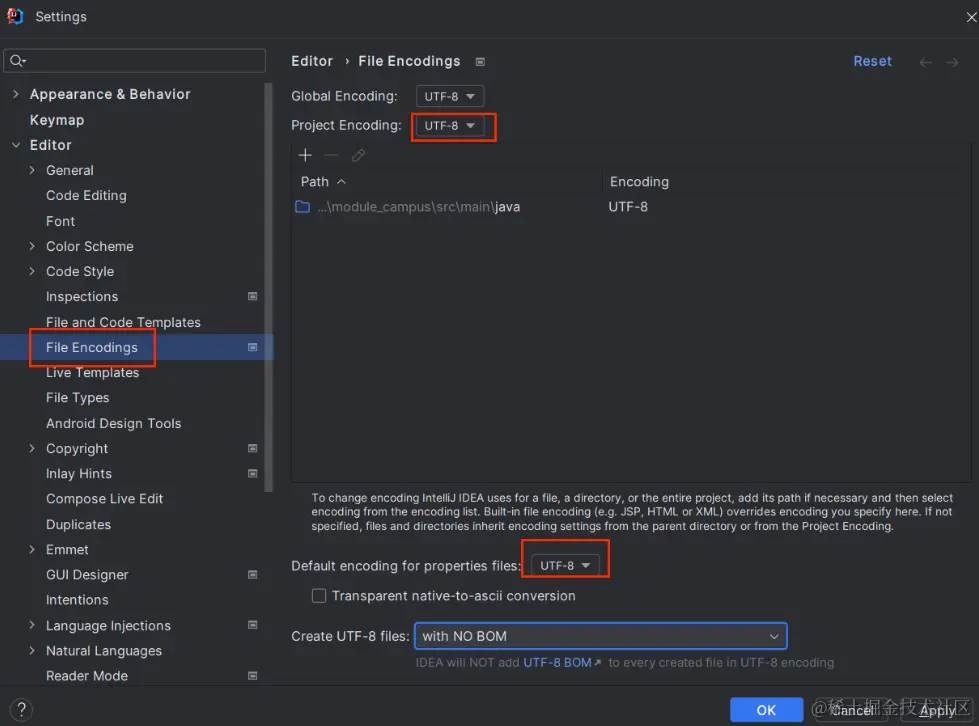Open Live Templates page
Image resolution: width=979 pixels, height=726 pixels.
(92, 373)
